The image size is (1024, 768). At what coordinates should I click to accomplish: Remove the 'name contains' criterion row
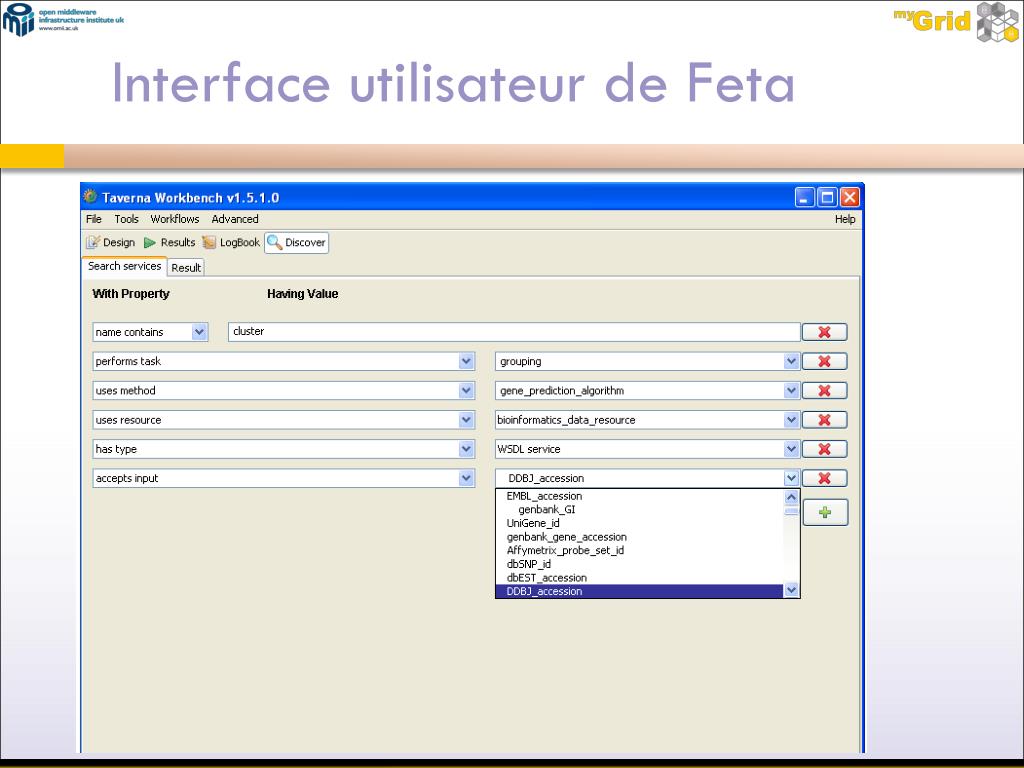pyautogui.click(x=824, y=332)
